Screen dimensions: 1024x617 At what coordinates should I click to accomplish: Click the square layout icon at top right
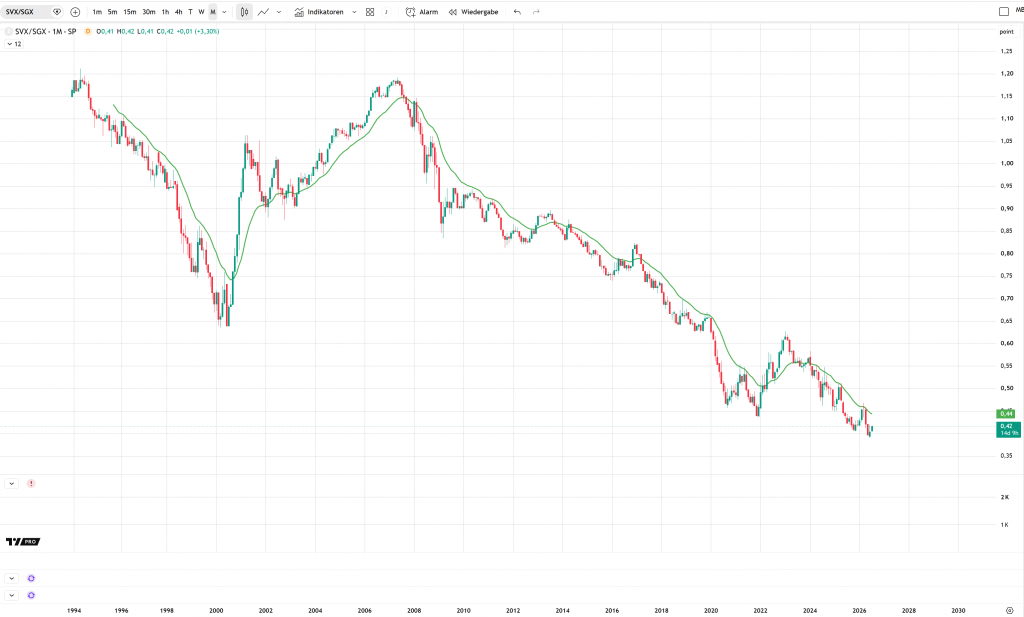1004,11
